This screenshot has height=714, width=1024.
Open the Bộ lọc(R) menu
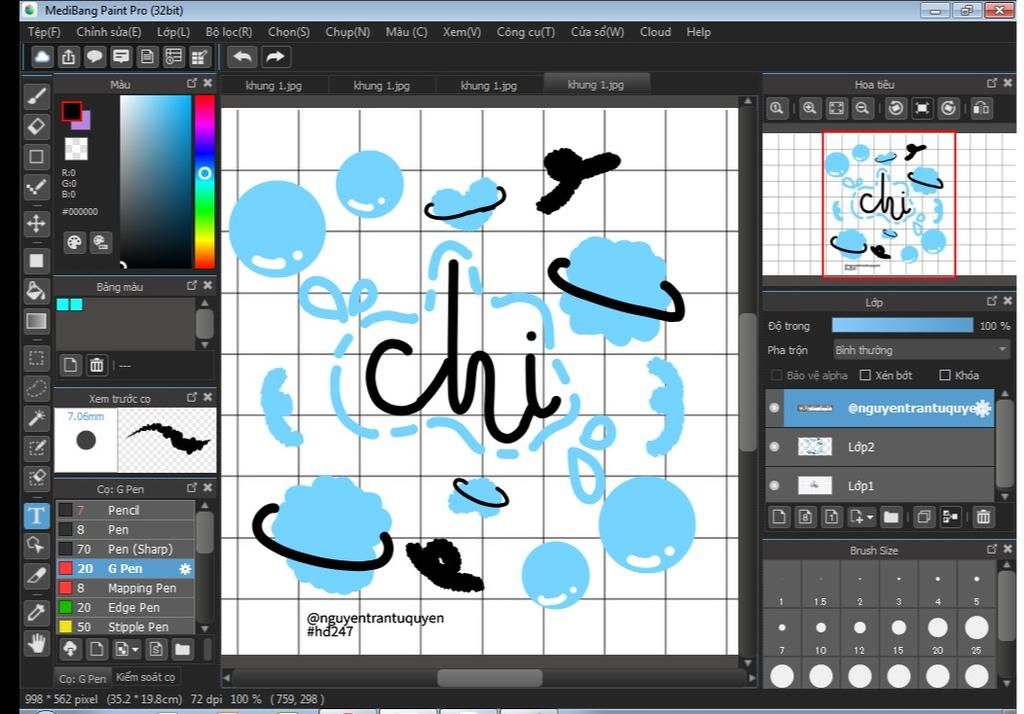pyautogui.click(x=229, y=32)
